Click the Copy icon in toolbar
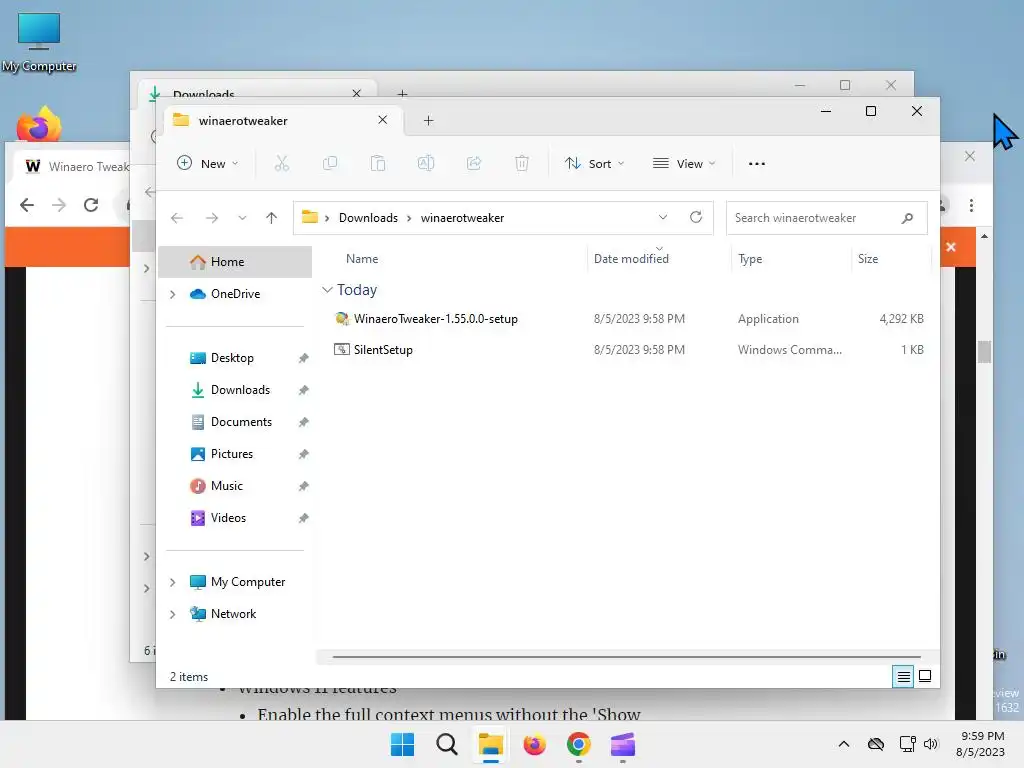This screenshot has width=1024, height=768. [x=330, y=163]
